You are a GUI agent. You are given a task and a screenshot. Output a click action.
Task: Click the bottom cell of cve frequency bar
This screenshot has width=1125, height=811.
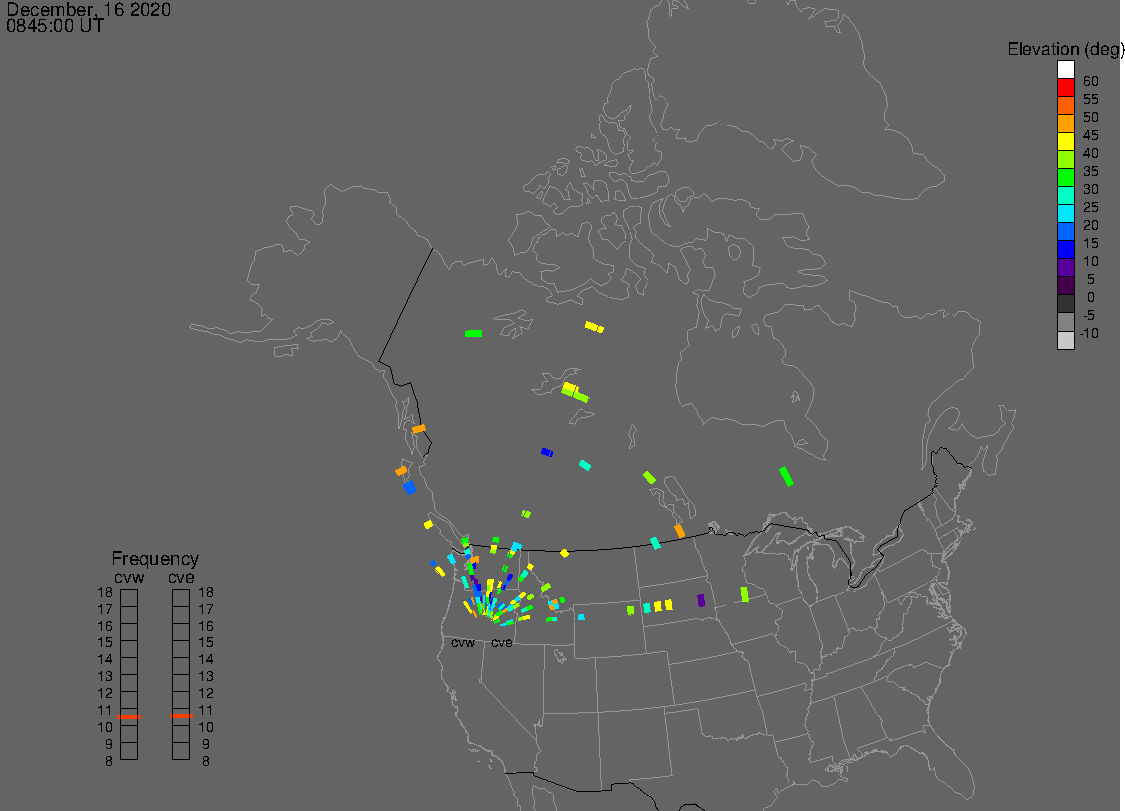click(181, 751)
